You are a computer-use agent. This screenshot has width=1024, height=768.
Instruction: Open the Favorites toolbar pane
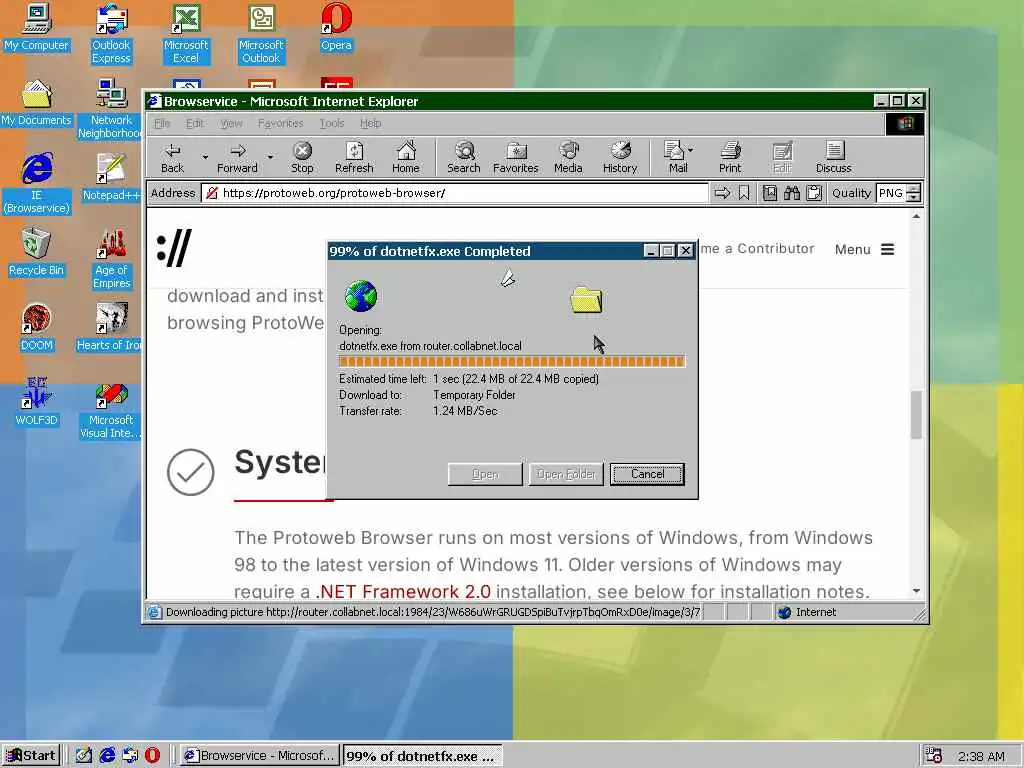pos(516,158)
